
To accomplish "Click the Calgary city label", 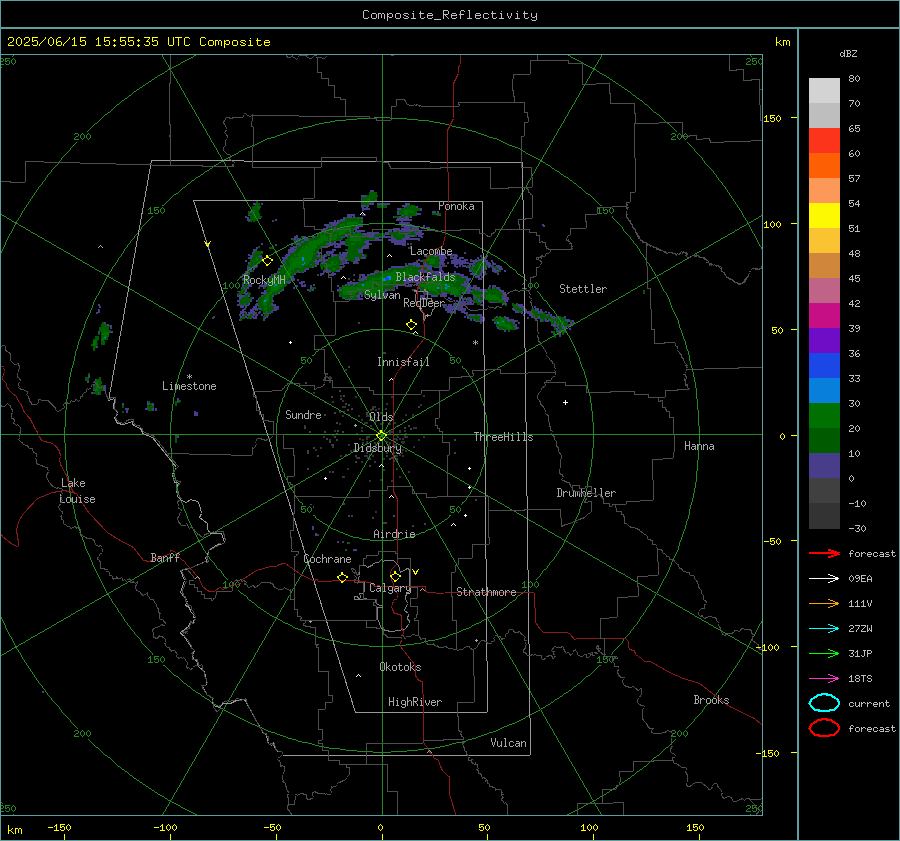I will point(390,588).
